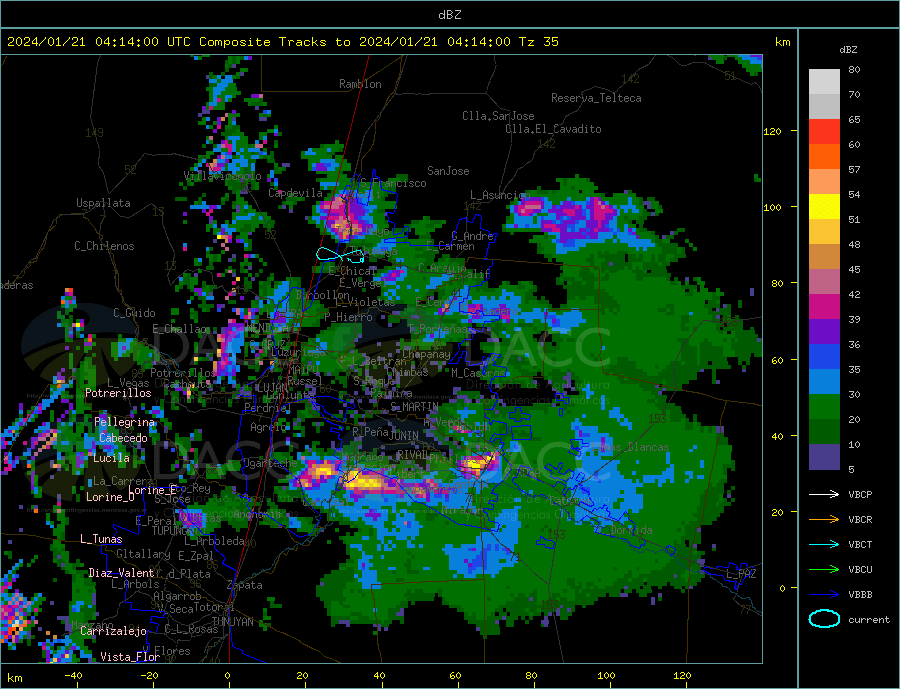Click the 'Lucila' place label

point(111,458)
